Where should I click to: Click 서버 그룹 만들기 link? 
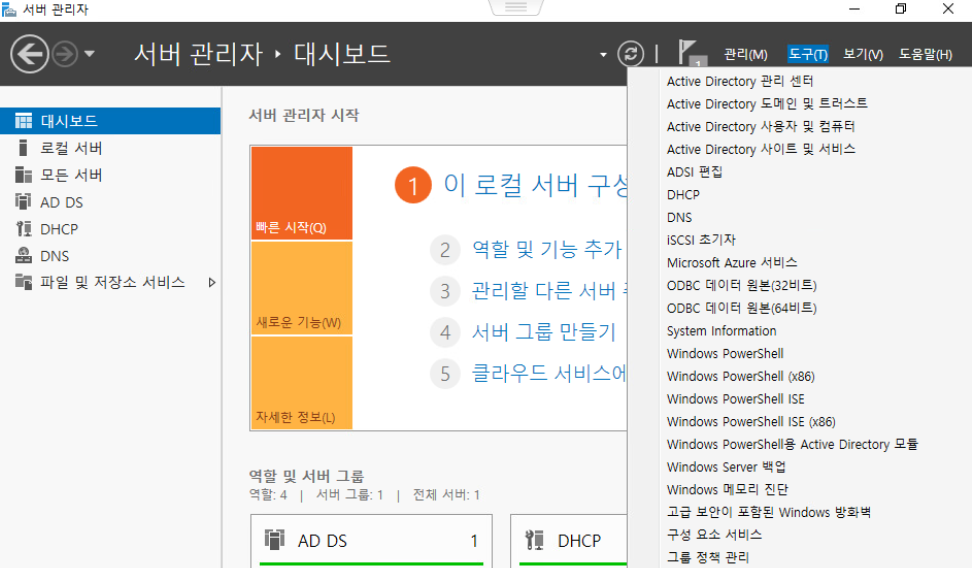point(544,332)
